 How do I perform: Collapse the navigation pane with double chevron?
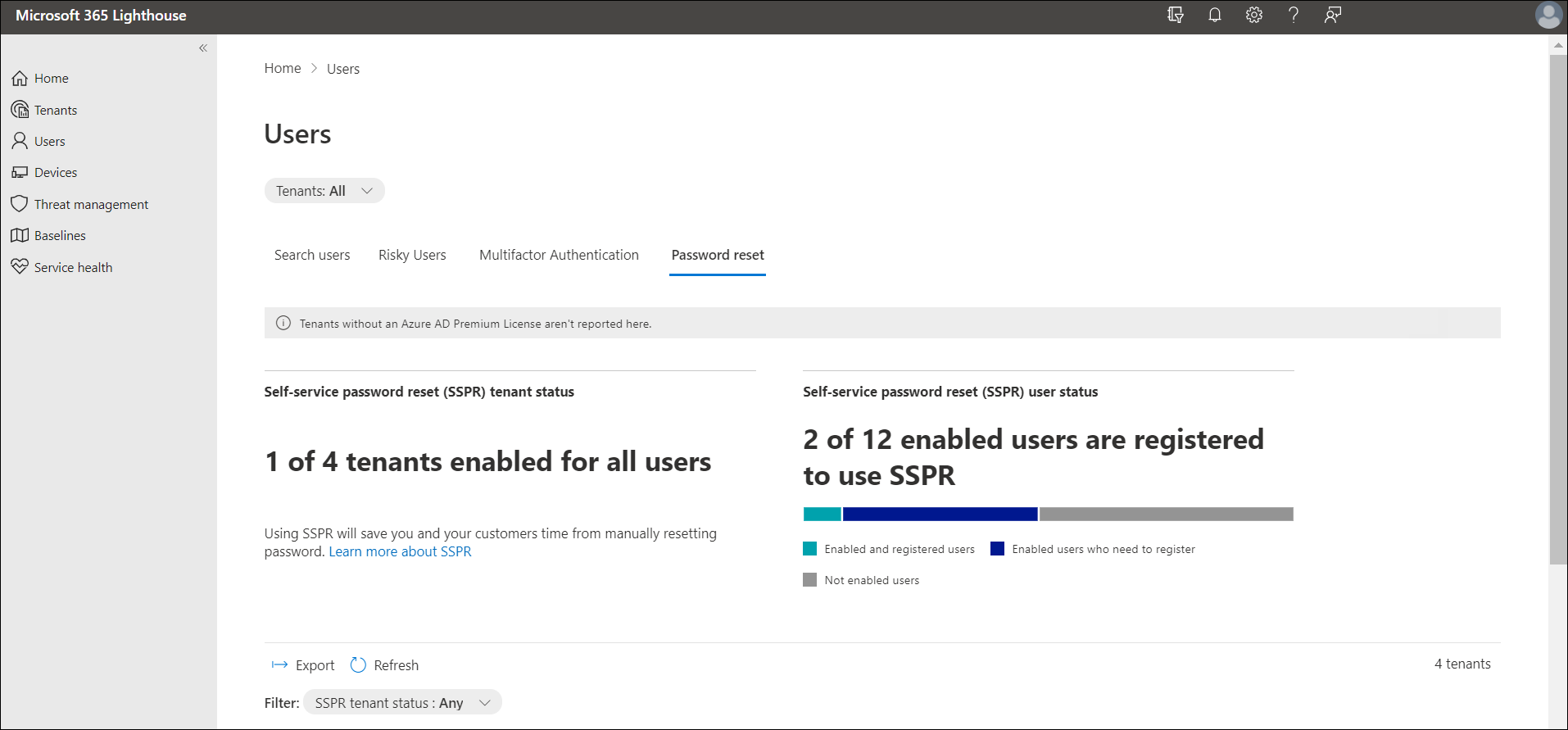click(x=203, y=48)
